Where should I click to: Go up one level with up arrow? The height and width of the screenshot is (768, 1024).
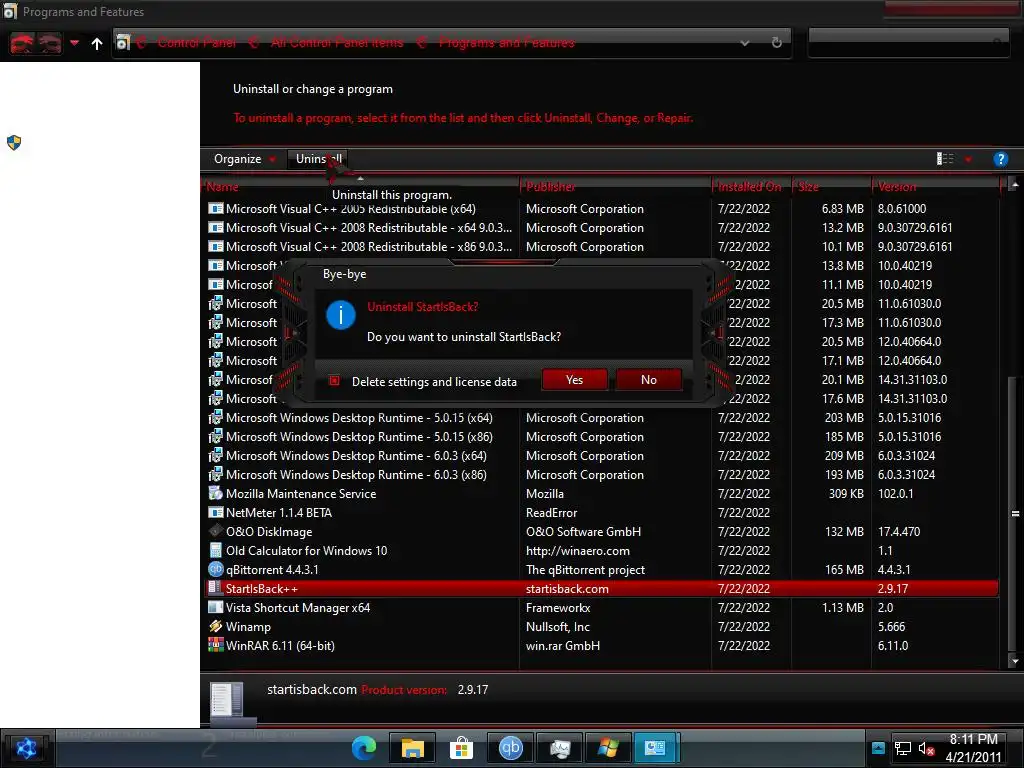point(97,43)
